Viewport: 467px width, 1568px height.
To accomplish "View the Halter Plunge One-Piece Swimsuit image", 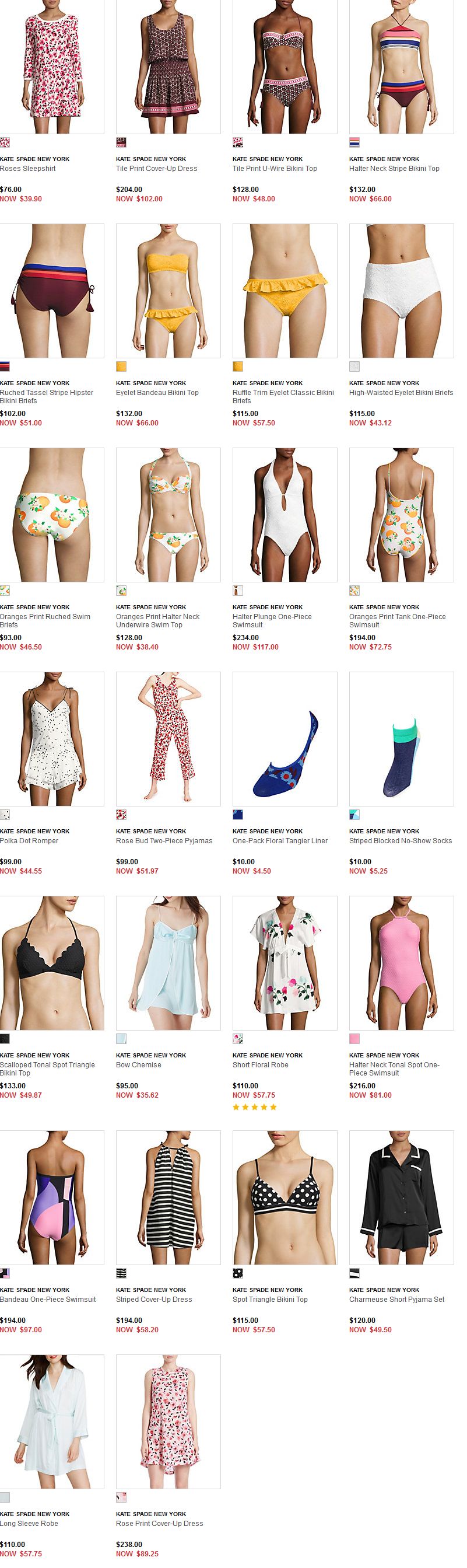I will click(x=285, y=515).
